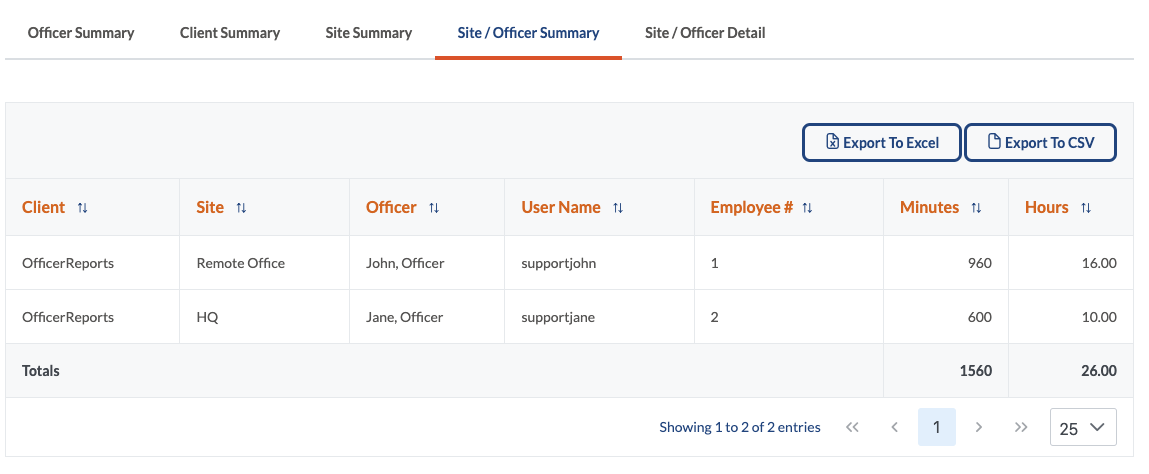Switch to Site Summary tab

[x=369, y=33]
